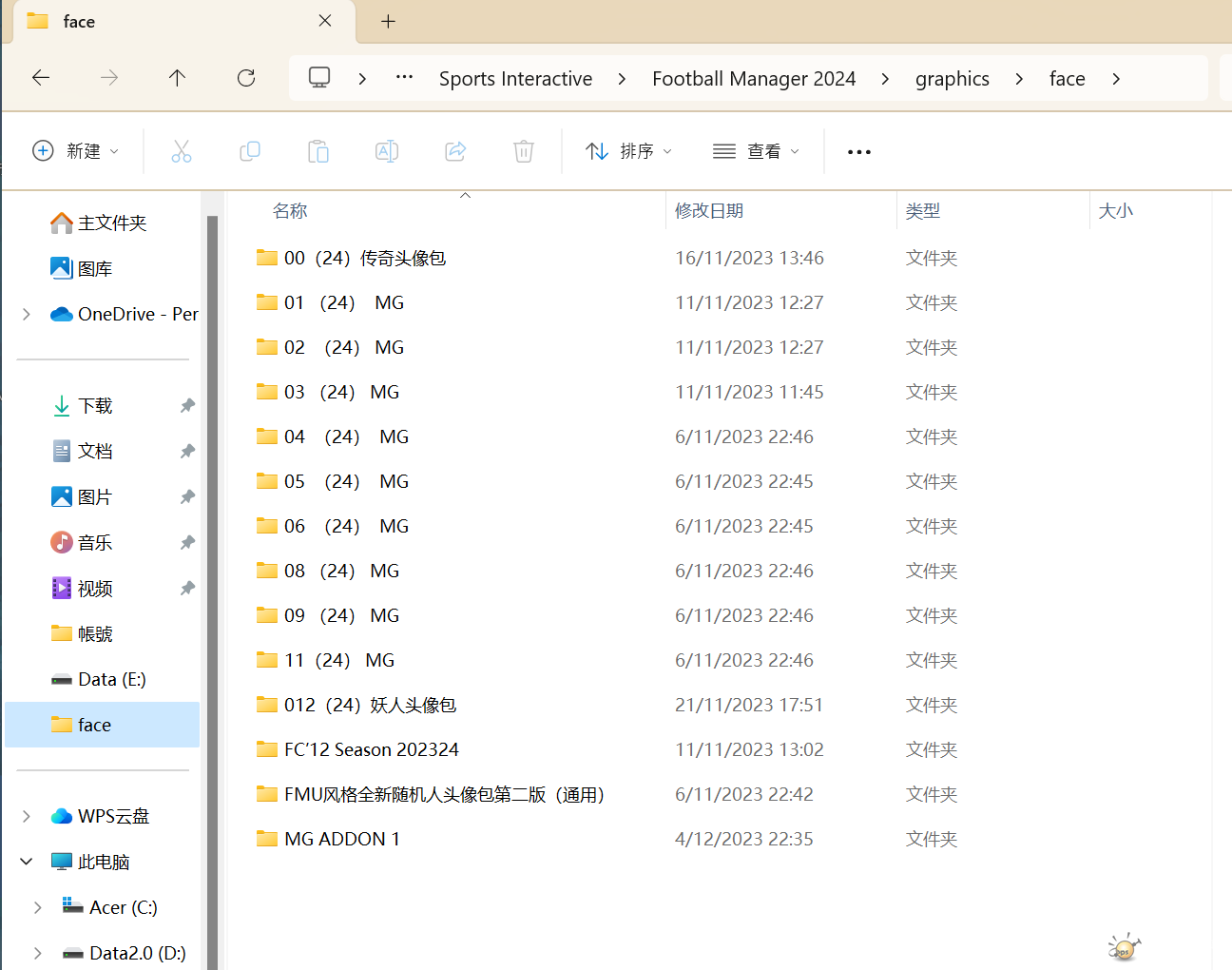Expand the OneDrive tree node
Viewport: 1232px width, 970px height.
click(27, 314)
